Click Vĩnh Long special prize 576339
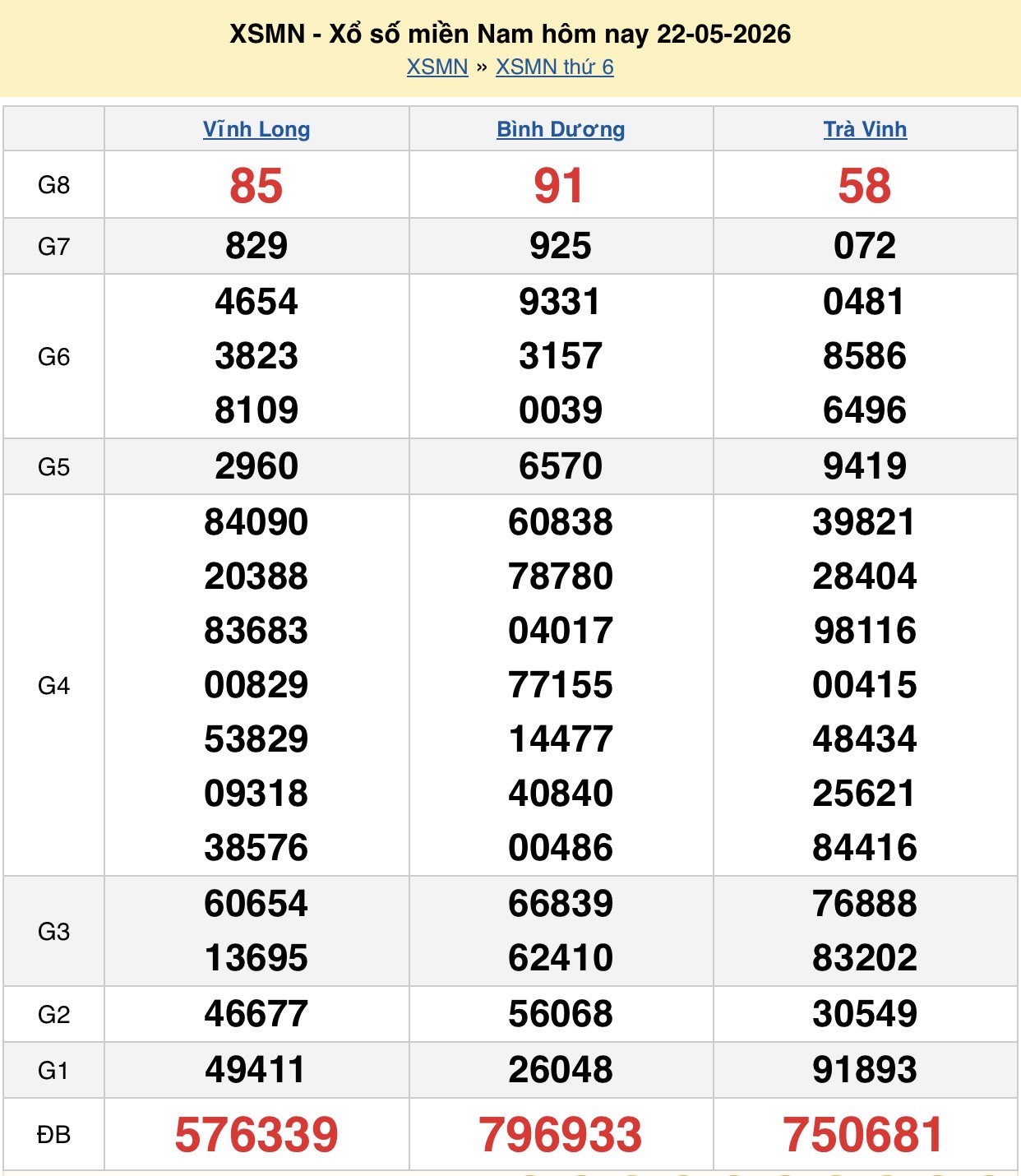The width and height of the screenshot is (1021, 1176). pos(256,1135)
